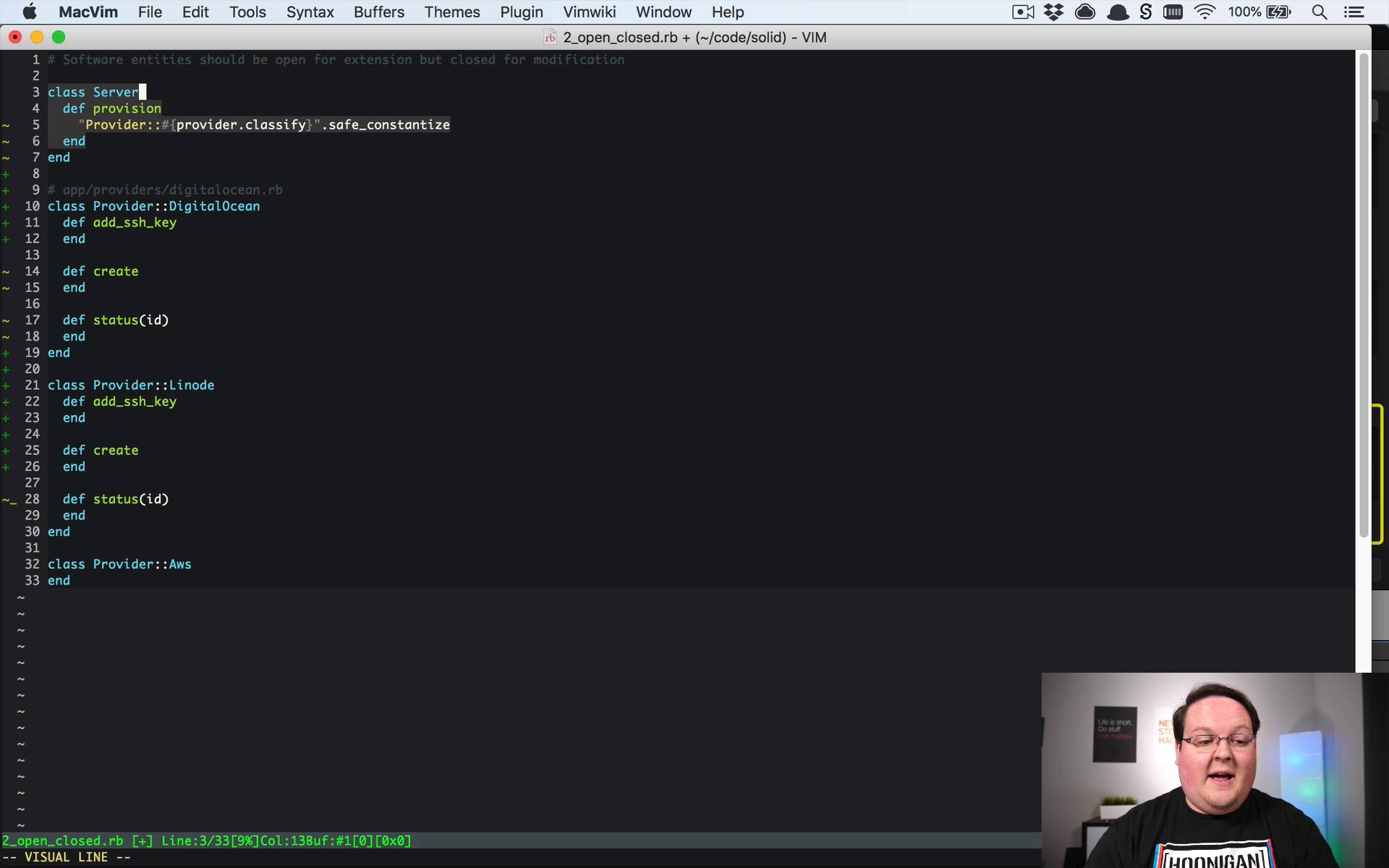Click the S-shaped menu bar icon
1389x868 pixels.
pyautogui.click(x=1146, y=12)
